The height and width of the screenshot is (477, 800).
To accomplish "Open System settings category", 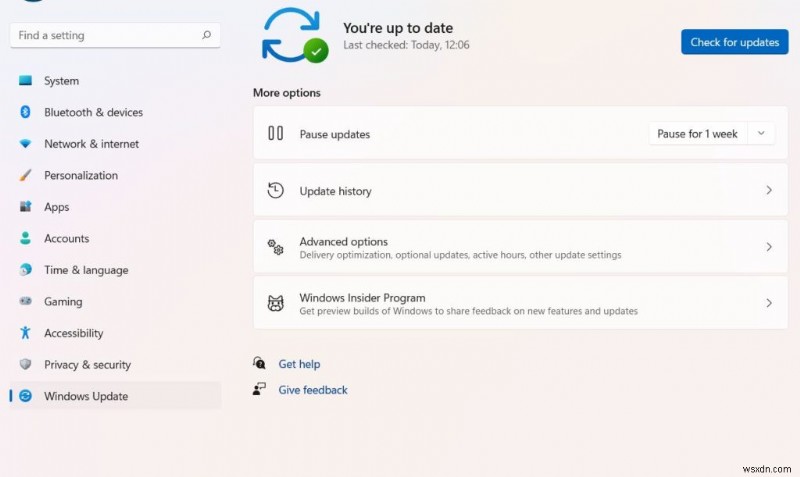I will pyautogui.click(x=115, y=81).
